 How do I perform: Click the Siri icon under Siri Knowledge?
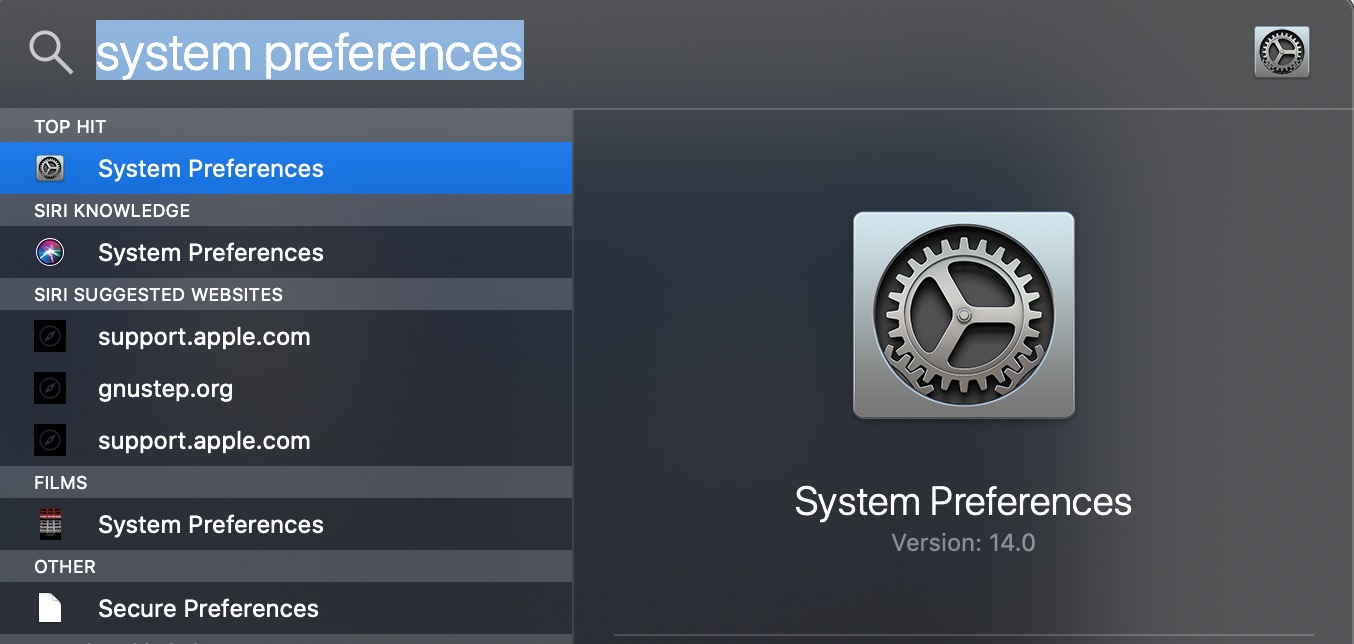coord(50,252)
